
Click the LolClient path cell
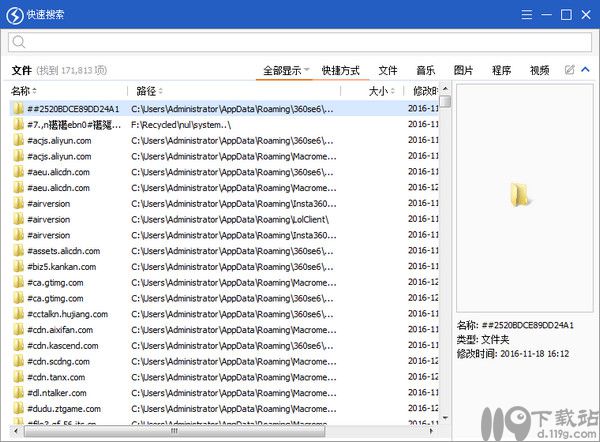click(230, 220)
